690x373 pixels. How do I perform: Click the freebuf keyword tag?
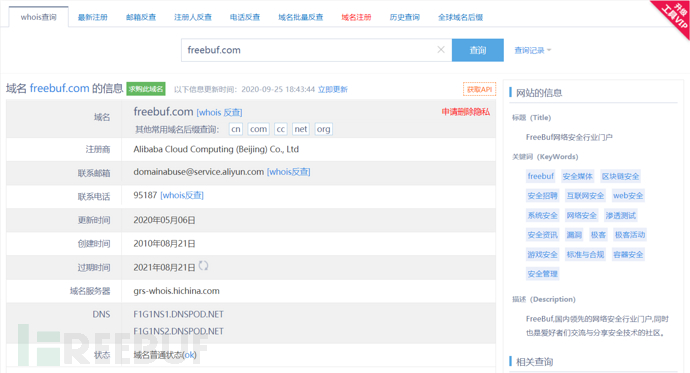[x=540, y=176]
